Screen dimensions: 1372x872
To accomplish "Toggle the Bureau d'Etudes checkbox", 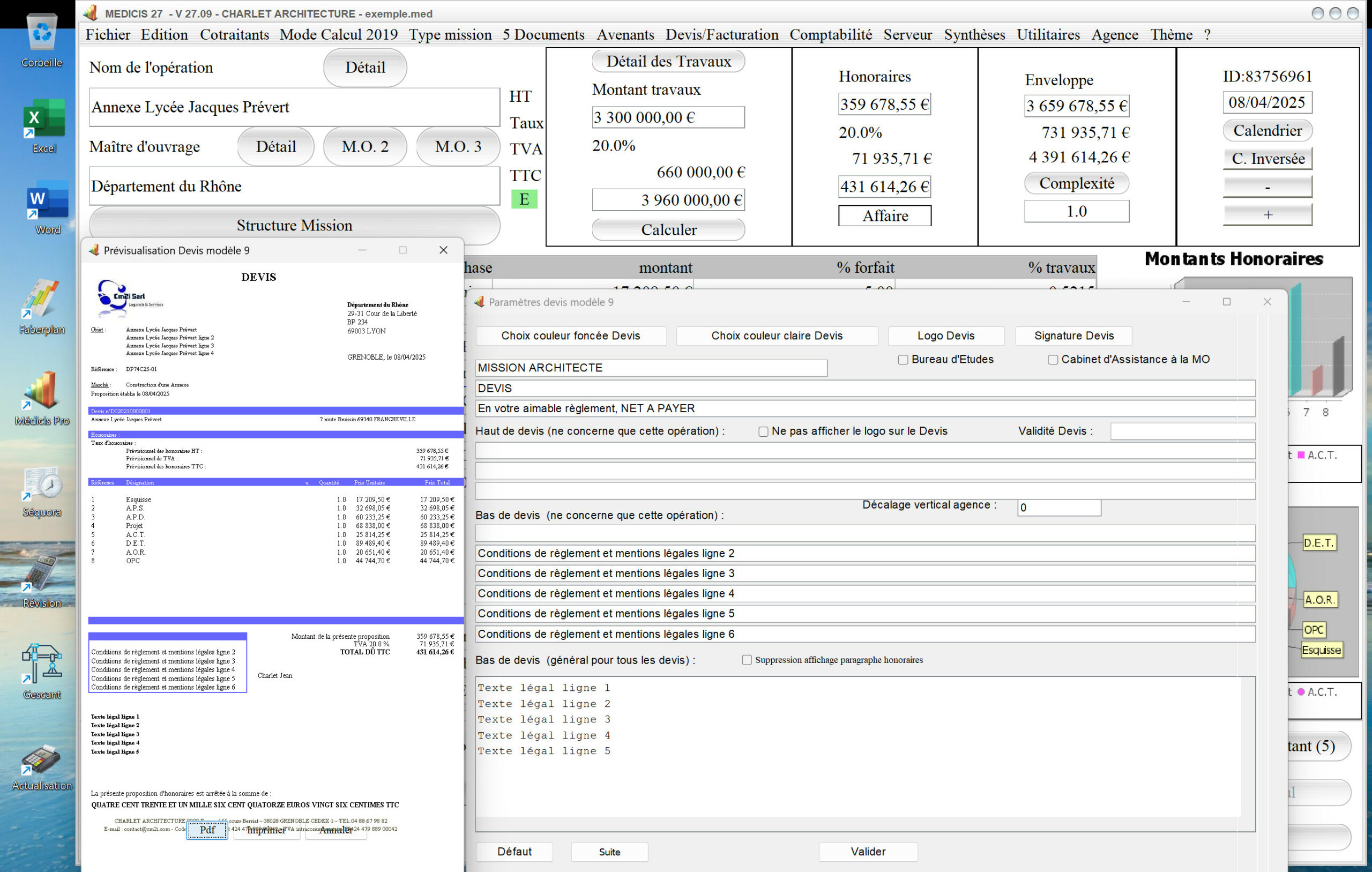I will pyautogui.click(x=903, y=360).
